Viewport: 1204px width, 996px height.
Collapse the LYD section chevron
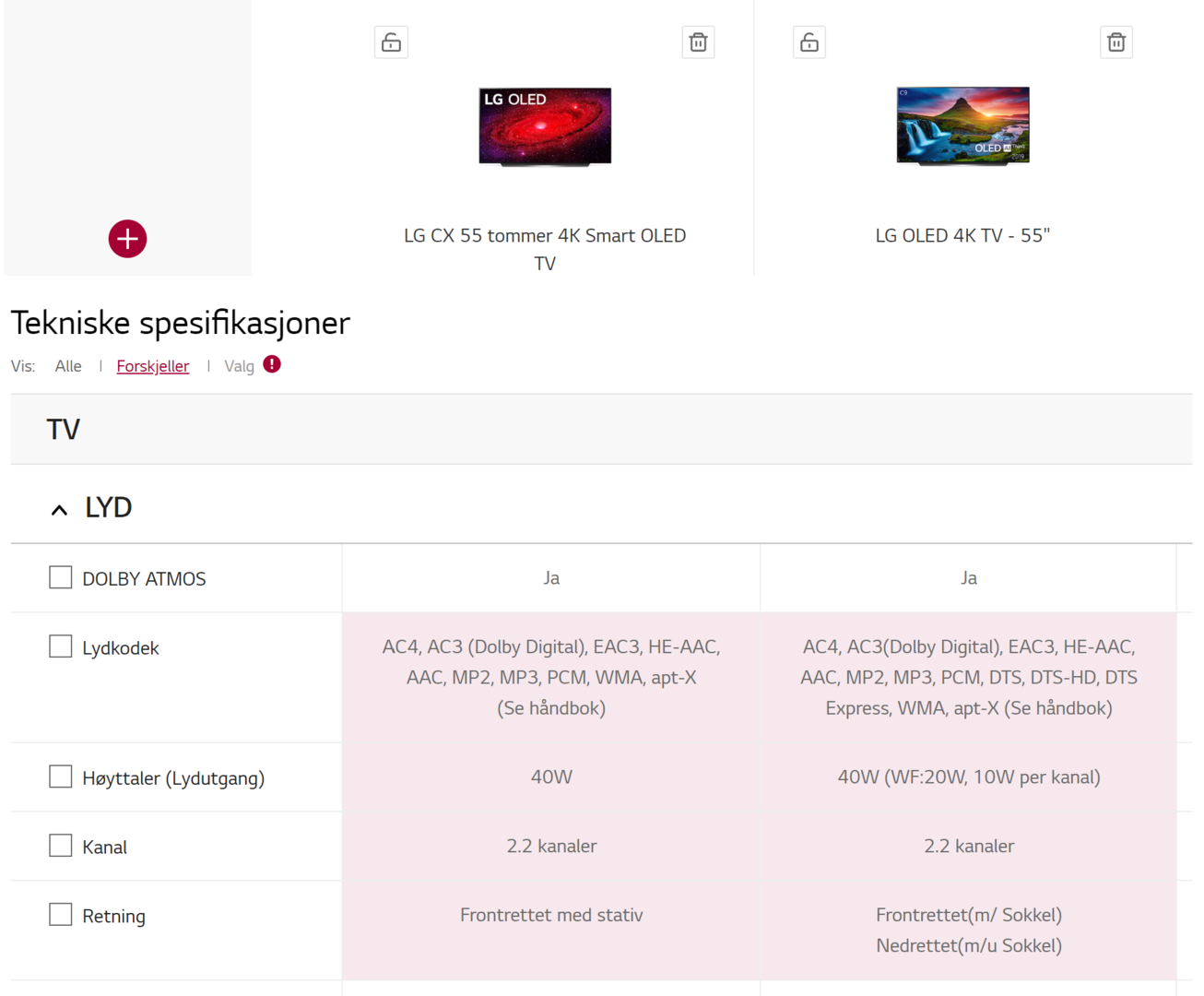tap(59, 509)
